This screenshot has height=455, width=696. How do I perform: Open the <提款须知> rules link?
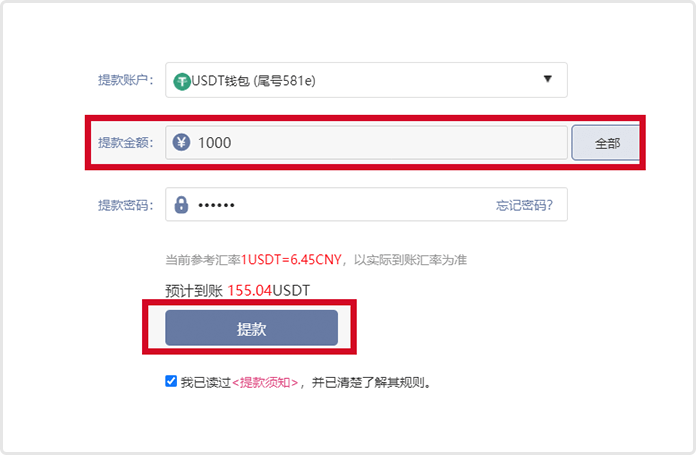(x=265, y=382)
